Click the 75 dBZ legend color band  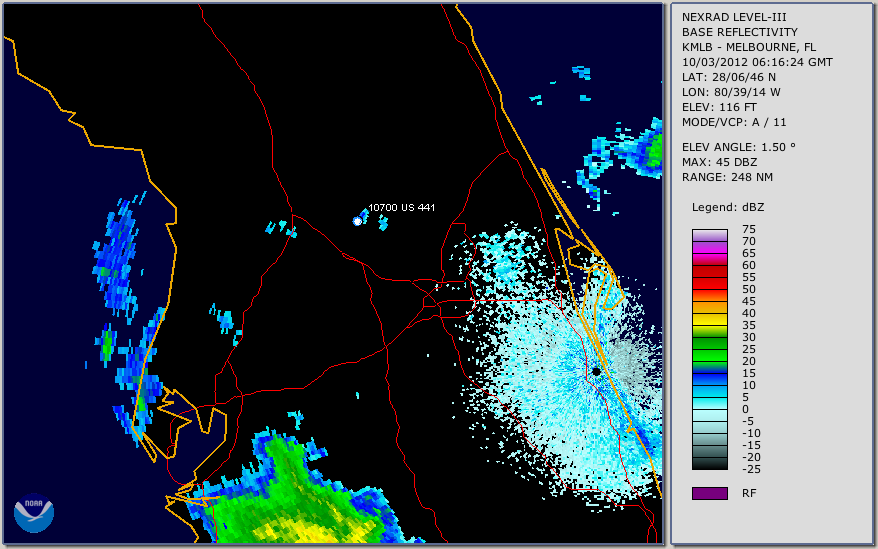(709, 235)
